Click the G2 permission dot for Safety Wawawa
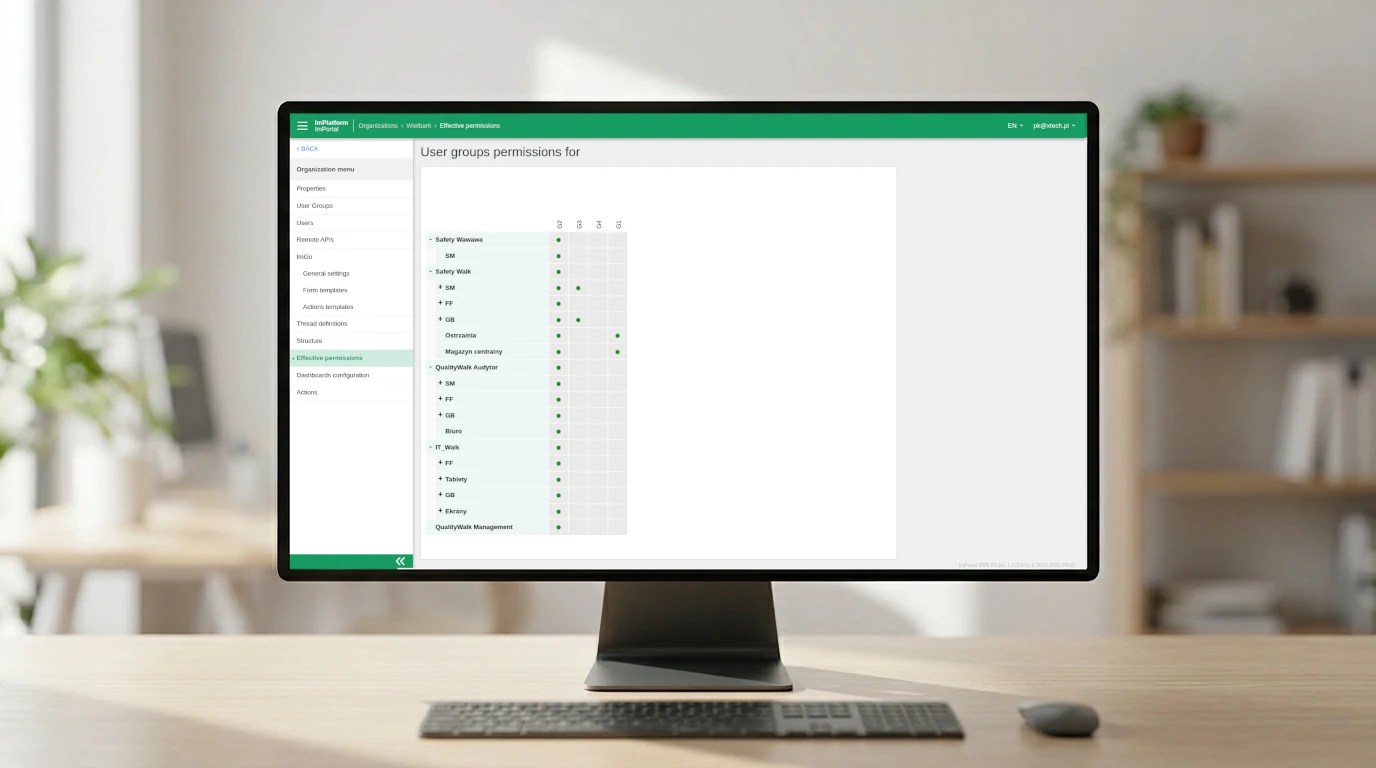 [x=558, y=240]
